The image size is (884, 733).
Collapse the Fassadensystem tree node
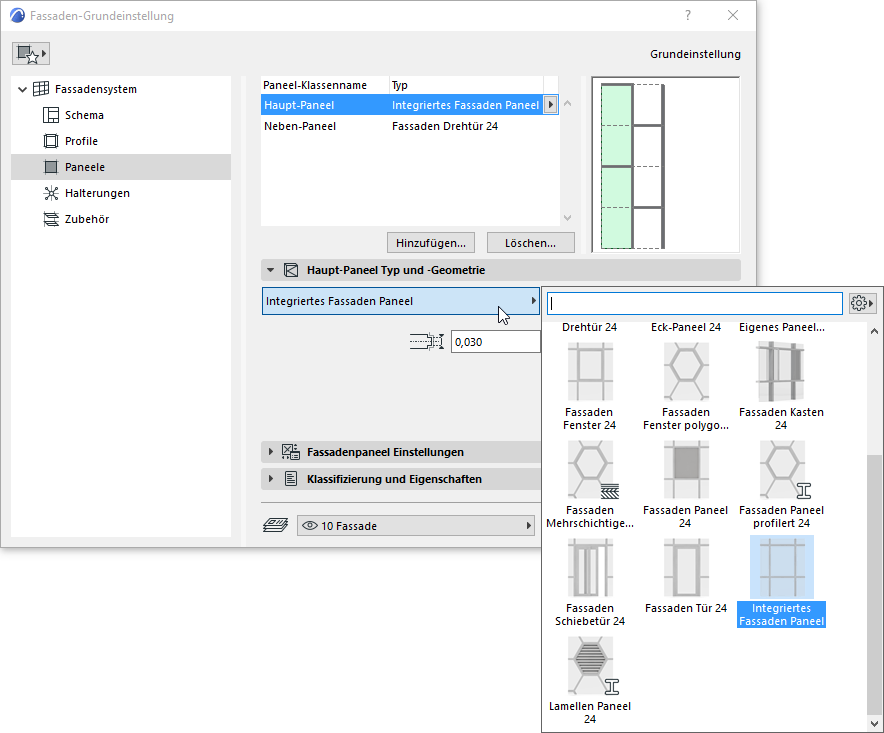[23, 89]
